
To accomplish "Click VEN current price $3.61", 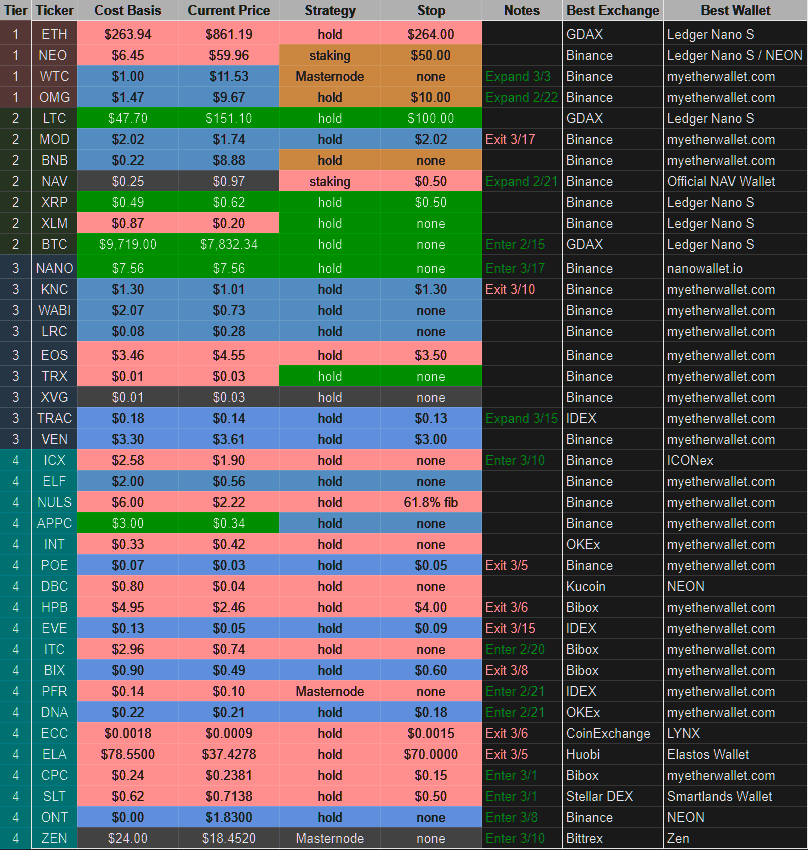I will pyautogui.click(x=229, y=439).
